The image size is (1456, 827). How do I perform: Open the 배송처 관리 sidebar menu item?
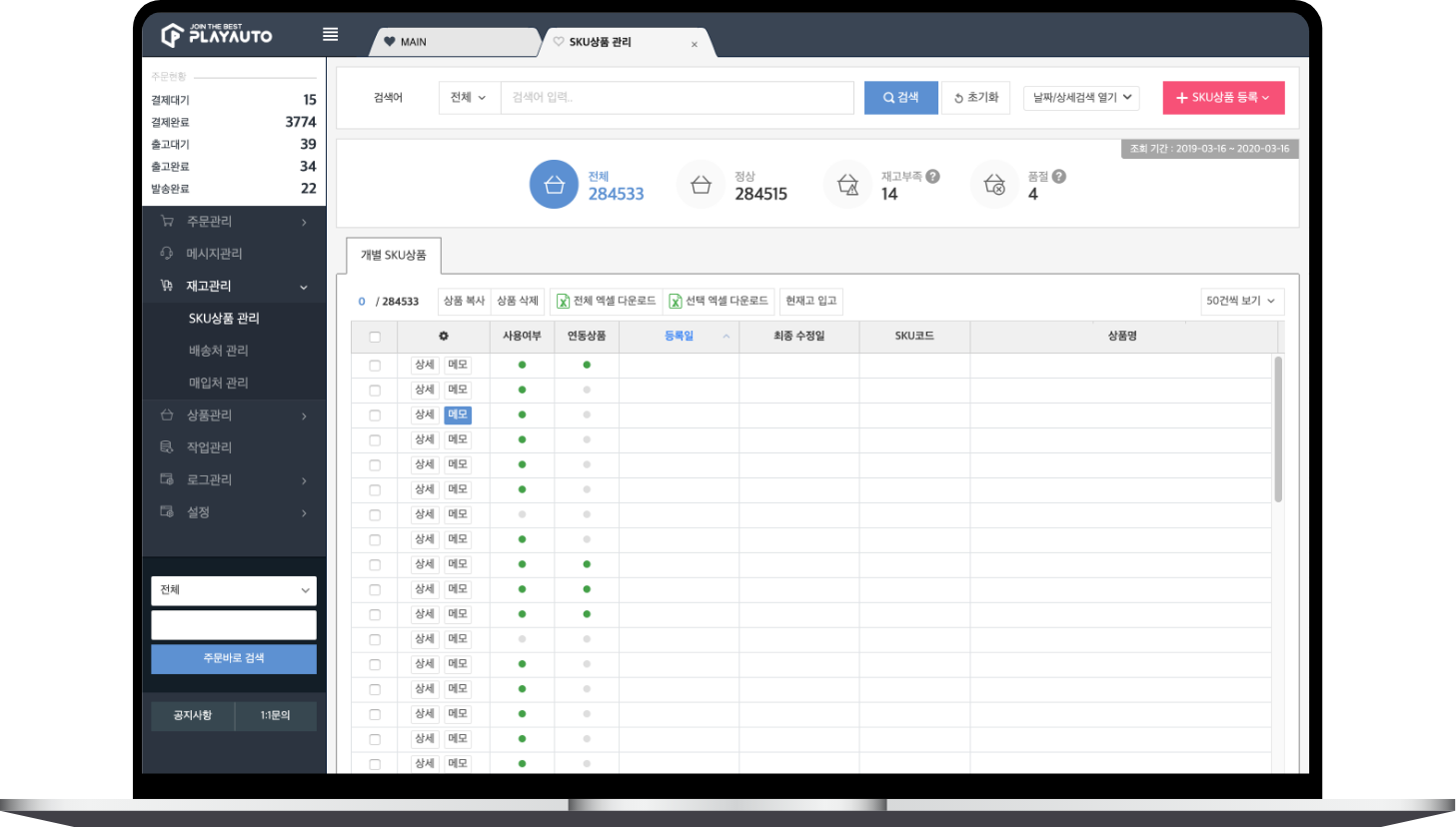point(218,351)
